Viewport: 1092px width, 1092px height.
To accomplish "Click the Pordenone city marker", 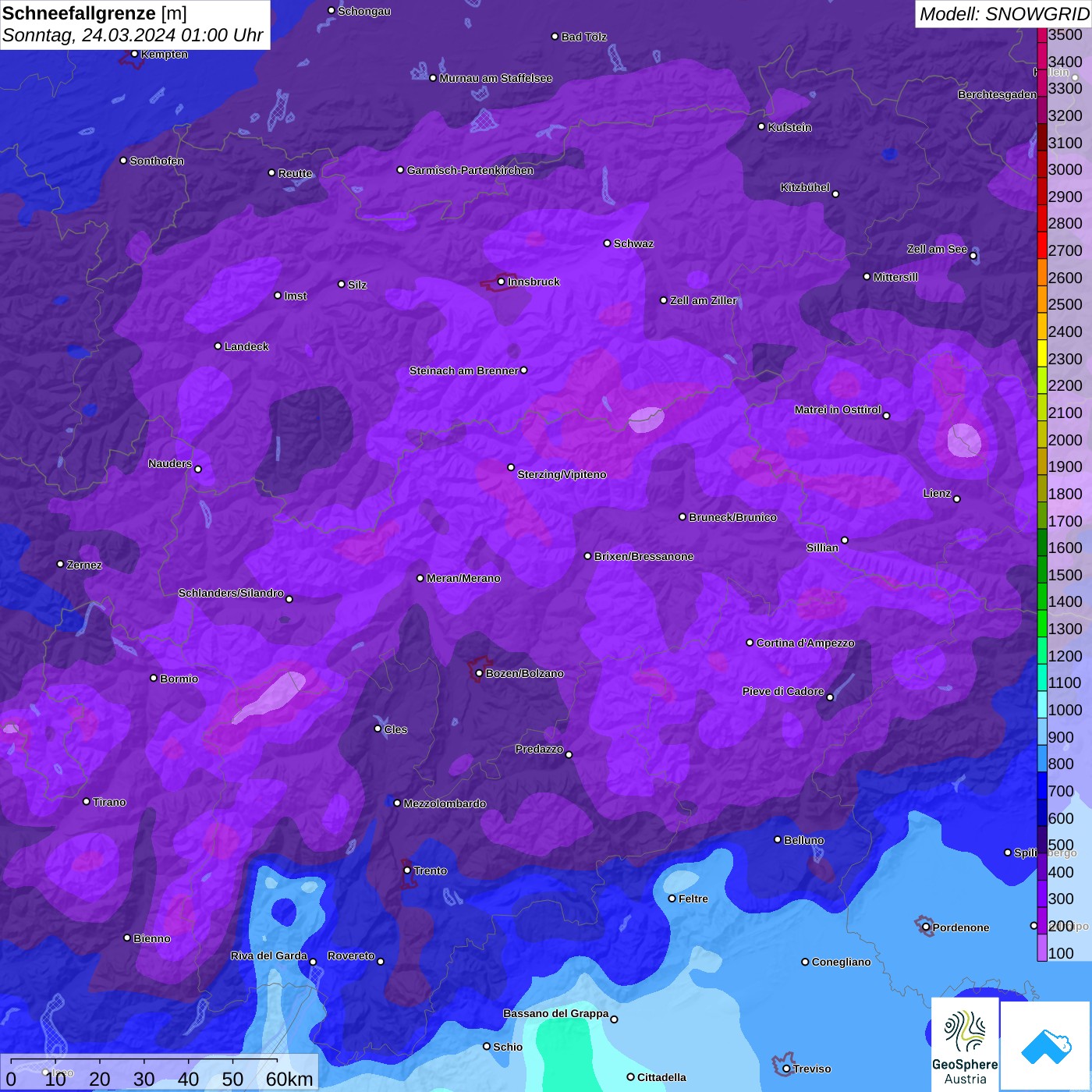I will 926,927.
